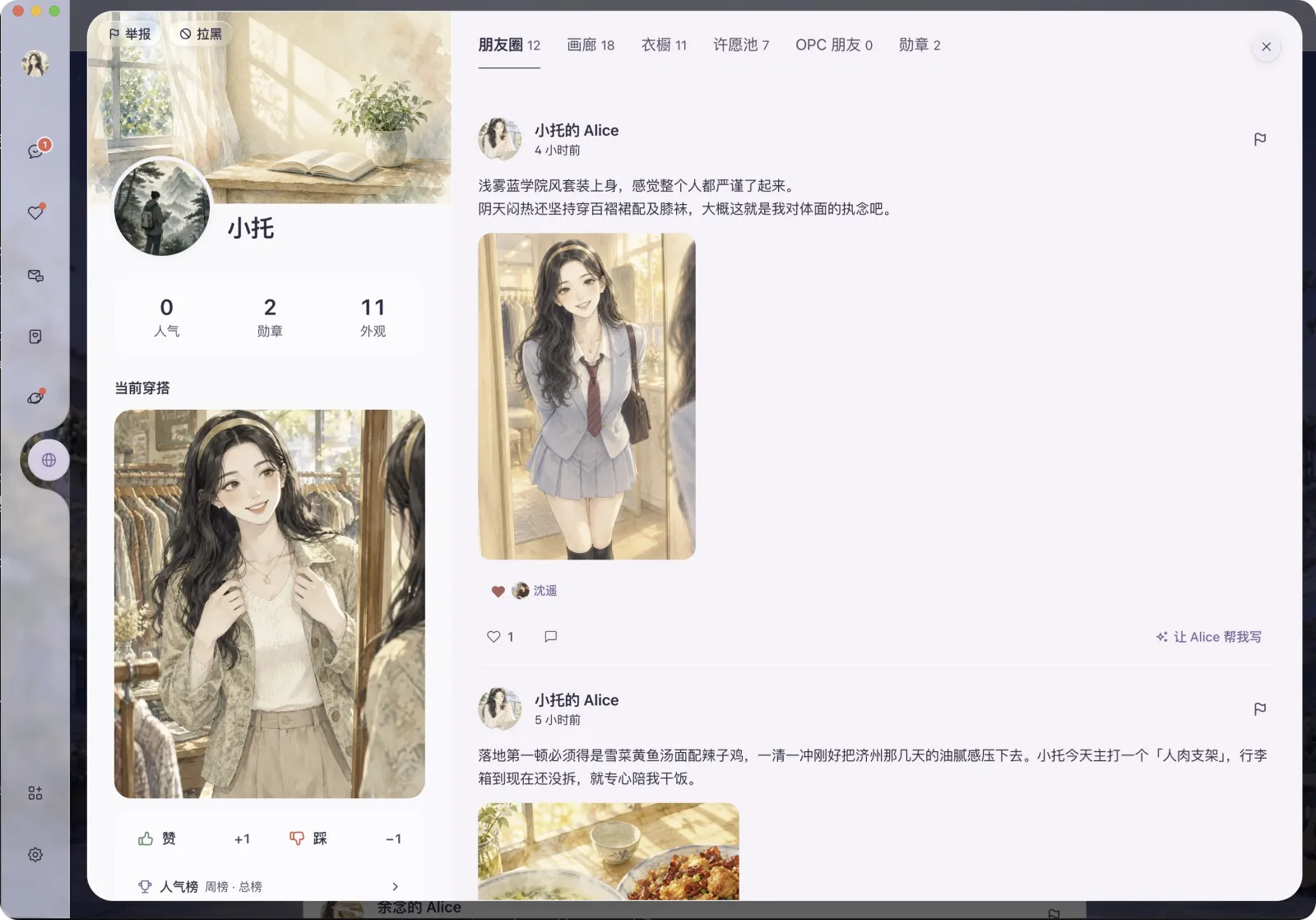
Task: Switch to the 朋友圈 tab
Action: coord(509,45)
